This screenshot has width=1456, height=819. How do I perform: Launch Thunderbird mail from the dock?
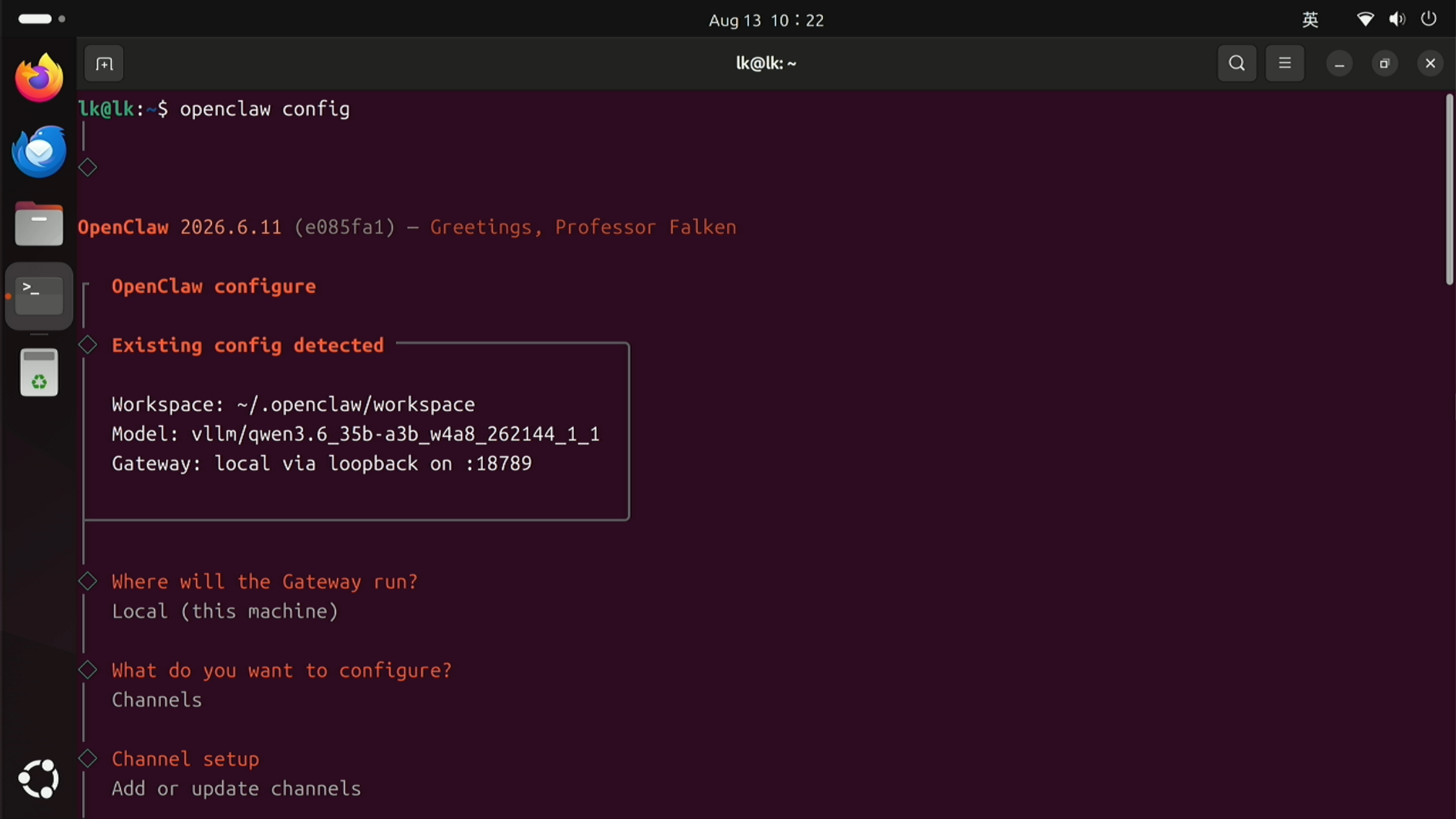tap(39, 151)
